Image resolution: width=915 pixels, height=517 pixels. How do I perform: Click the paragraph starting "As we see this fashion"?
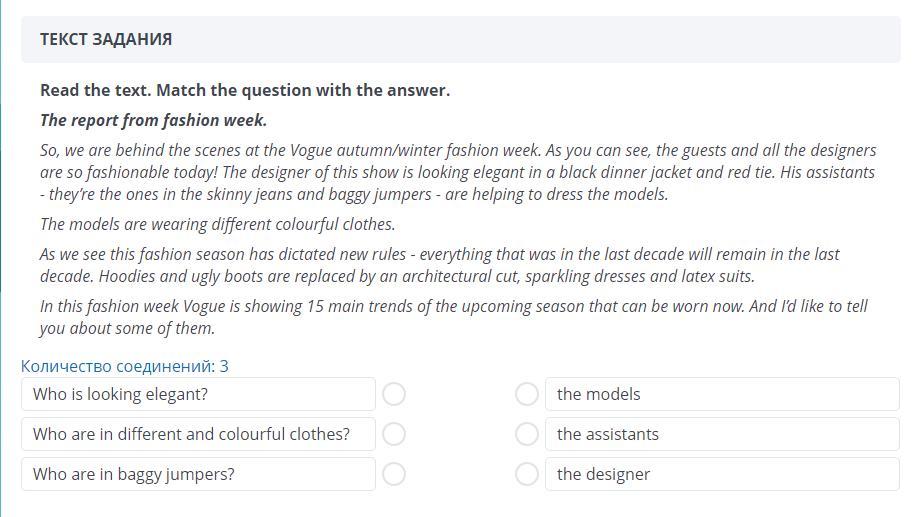pyautogui.click(x=439, y=265)
